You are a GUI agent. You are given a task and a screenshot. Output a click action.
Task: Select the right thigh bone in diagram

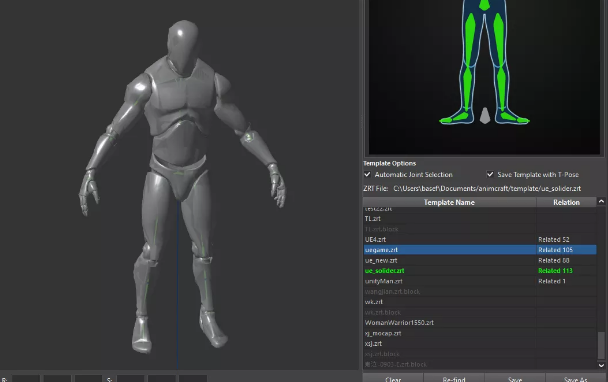(499, 39)
